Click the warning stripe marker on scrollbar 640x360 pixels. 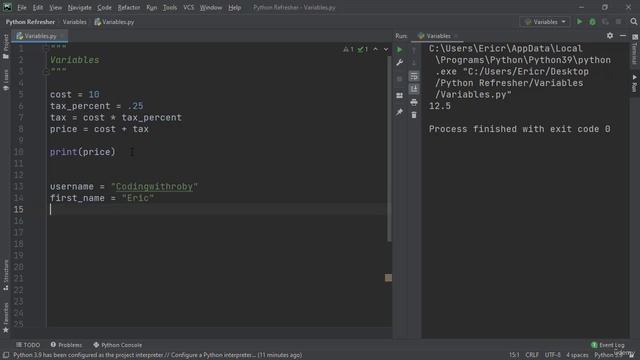[x=388, y=278]
